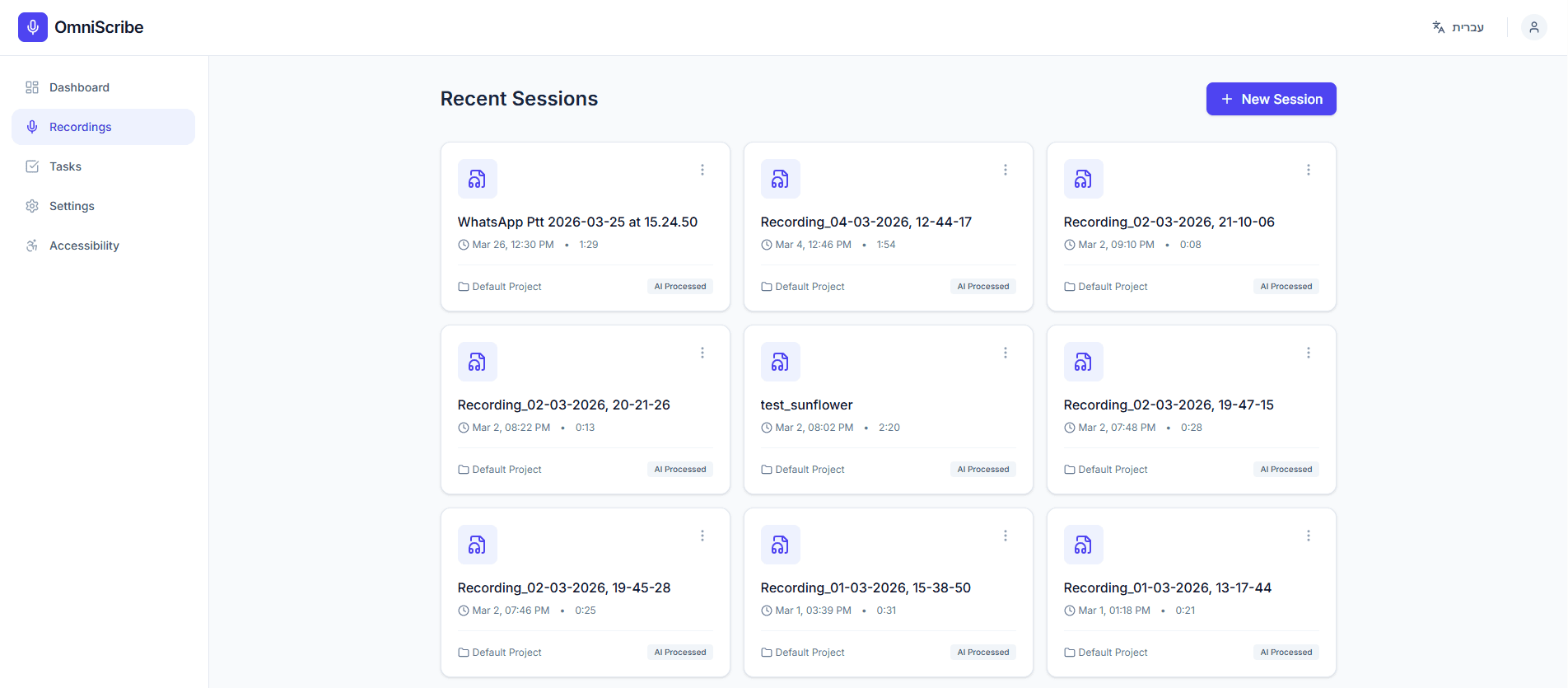Screen dimensions: 1568x688
Task: Click the Tasks checkbox icon in the sidebar
Action: click(32, 166)
